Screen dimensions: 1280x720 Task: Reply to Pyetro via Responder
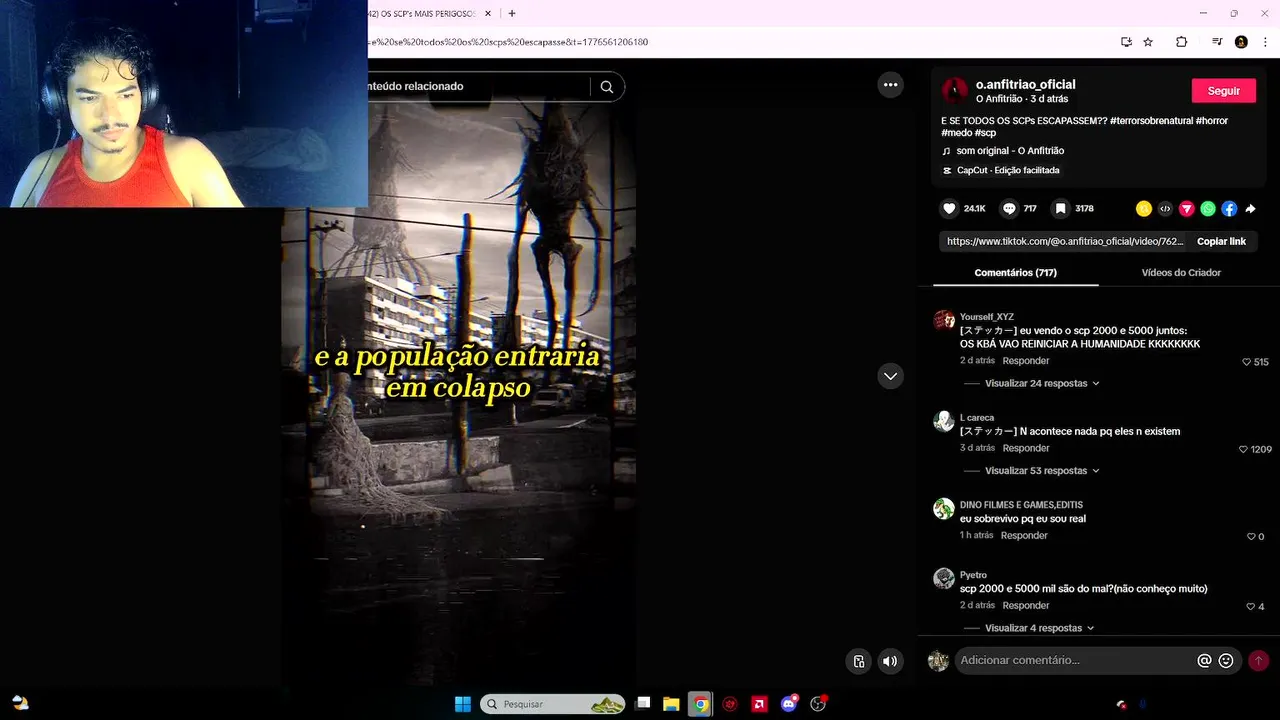[x=1026, y=605]
